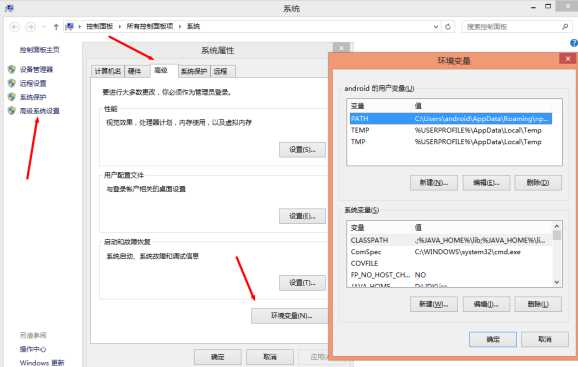Click 变量 column header in user variables list
Screen dimensions: 578x367
pos(358,106)
